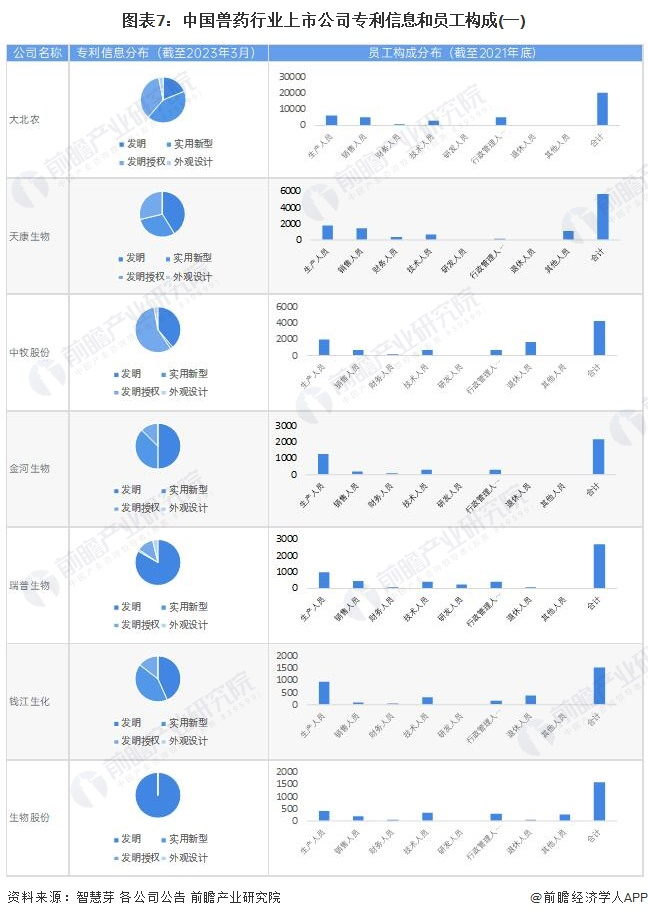Select the 钱江生化 patent pie chart

click(158, 679)
